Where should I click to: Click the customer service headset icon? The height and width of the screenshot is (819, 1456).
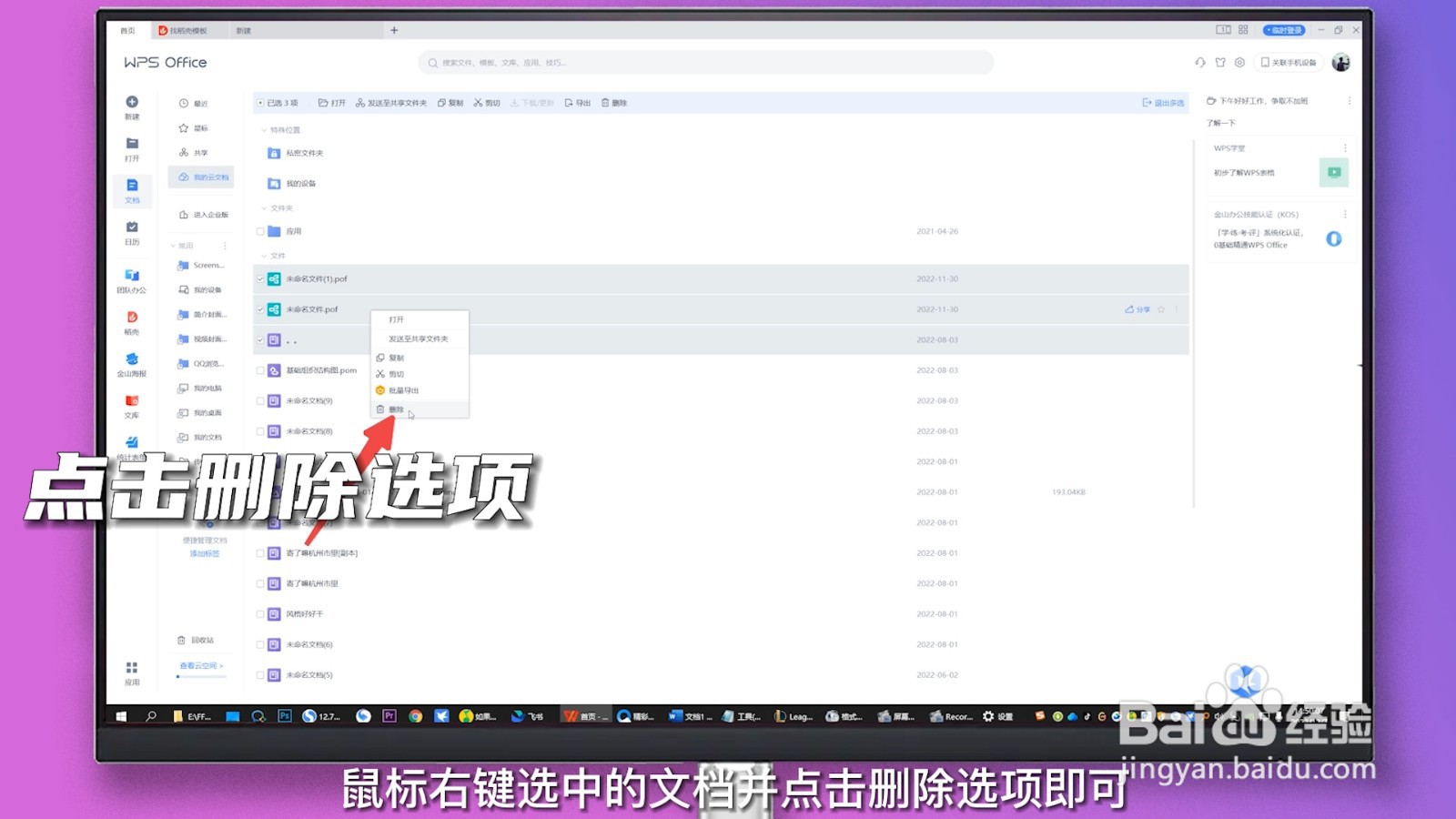pyautogui.click(x=1200, y=63)
